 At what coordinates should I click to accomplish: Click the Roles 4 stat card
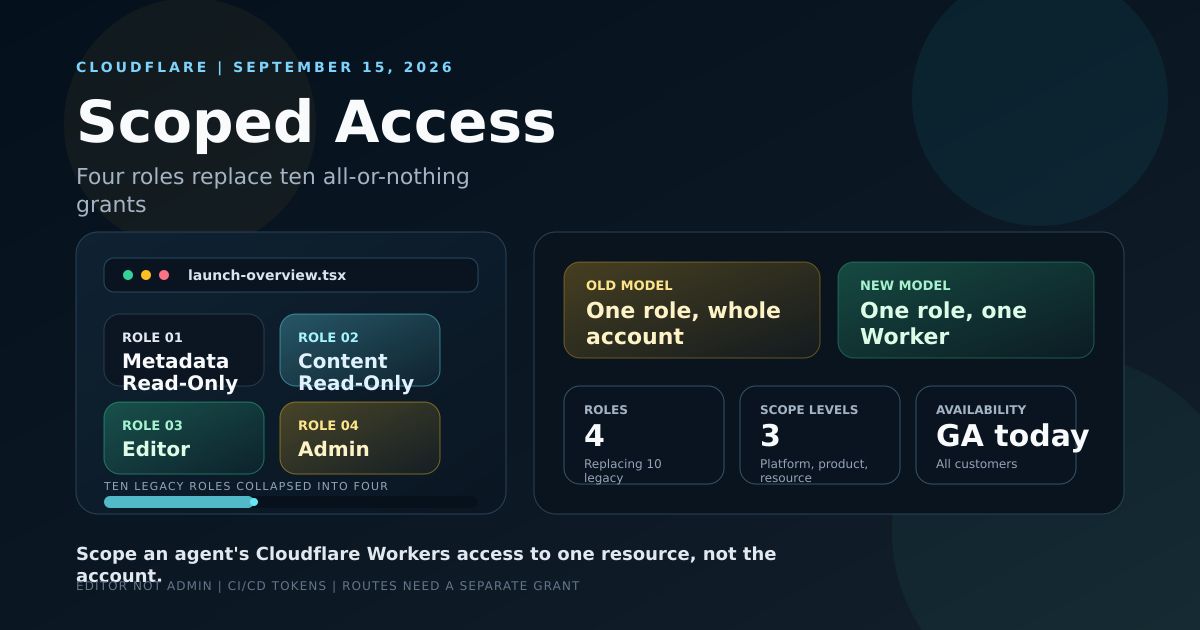coord(644,435)
